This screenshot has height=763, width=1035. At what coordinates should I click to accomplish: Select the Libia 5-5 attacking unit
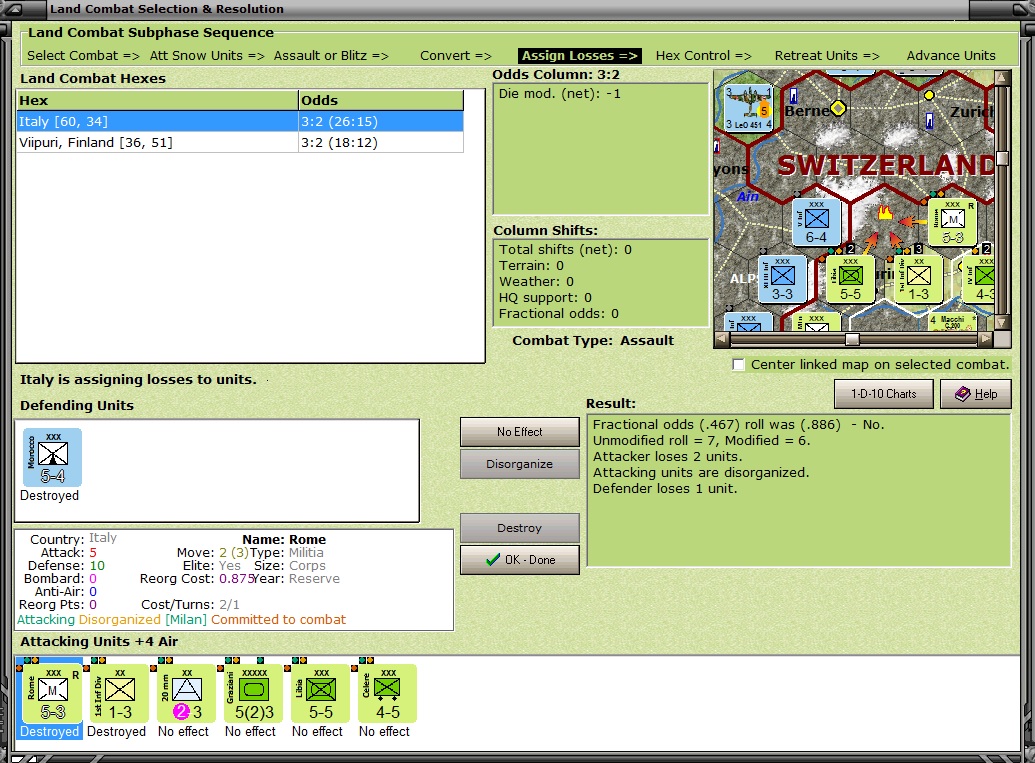(320, 693)
